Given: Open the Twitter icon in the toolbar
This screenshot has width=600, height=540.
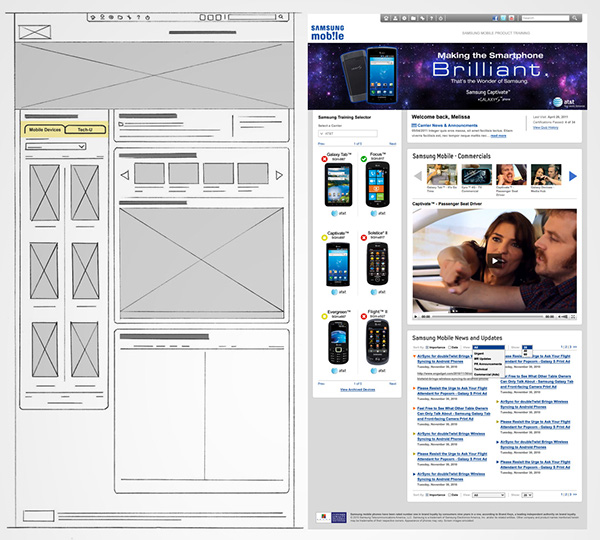Looking at the screenshot, I should [503, 18].
